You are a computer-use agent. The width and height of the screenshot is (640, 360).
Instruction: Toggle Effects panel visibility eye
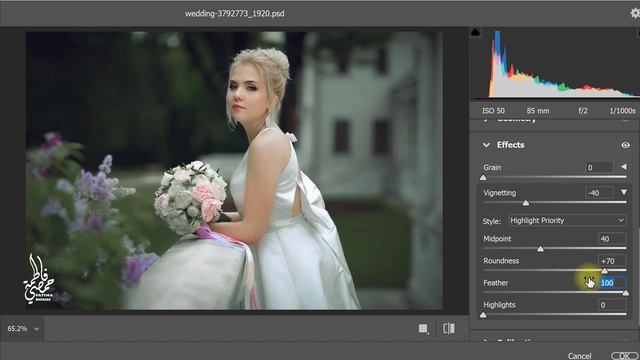click(625, 145)
